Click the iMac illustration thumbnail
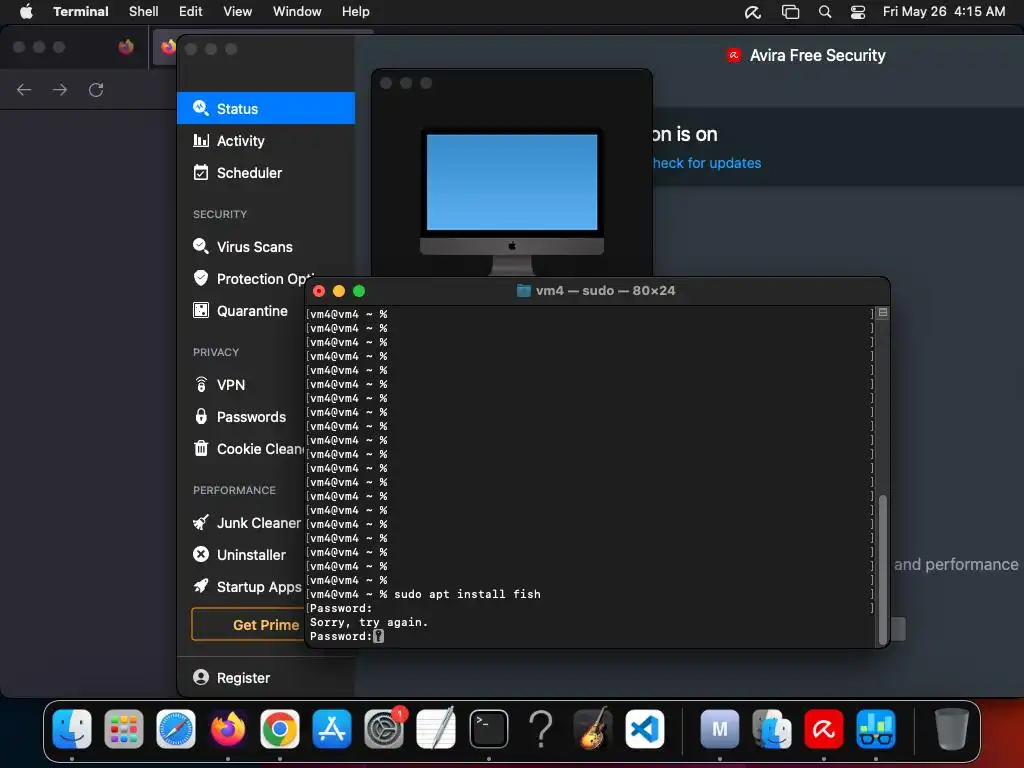 (512, 200)
